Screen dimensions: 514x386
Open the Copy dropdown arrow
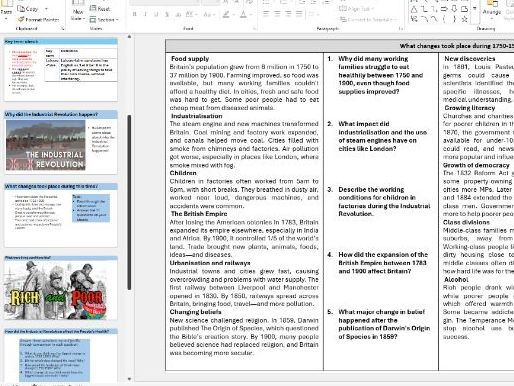pos(46,9)
